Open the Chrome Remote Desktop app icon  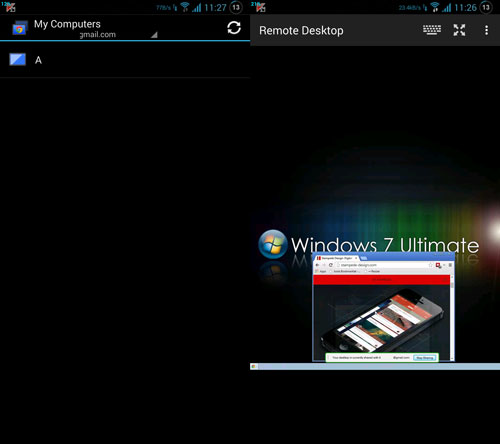[x=19, y=28]
